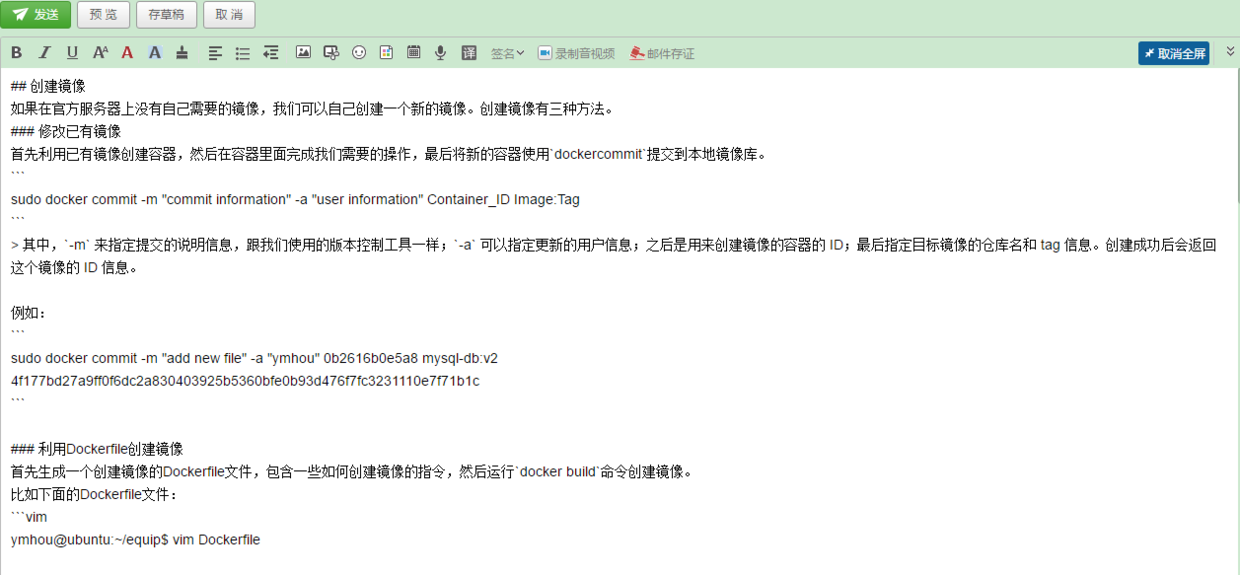Toggle italic formatting
The image size is (1240, 575).
pos(44,53)
